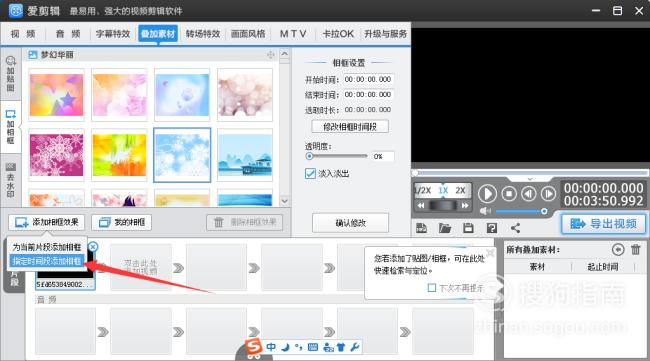650x361 pixels.
Task: Click the Sogou 中 input mode icon
Action: coord(271,347)
